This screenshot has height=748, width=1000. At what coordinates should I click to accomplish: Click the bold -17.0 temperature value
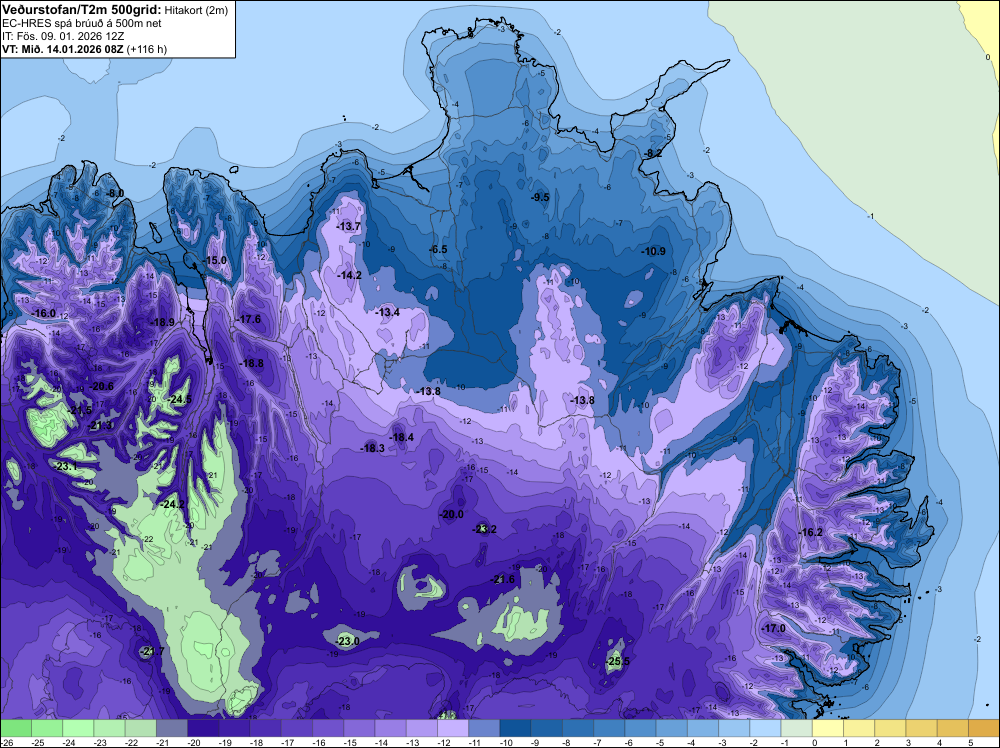tap(774, 628)
